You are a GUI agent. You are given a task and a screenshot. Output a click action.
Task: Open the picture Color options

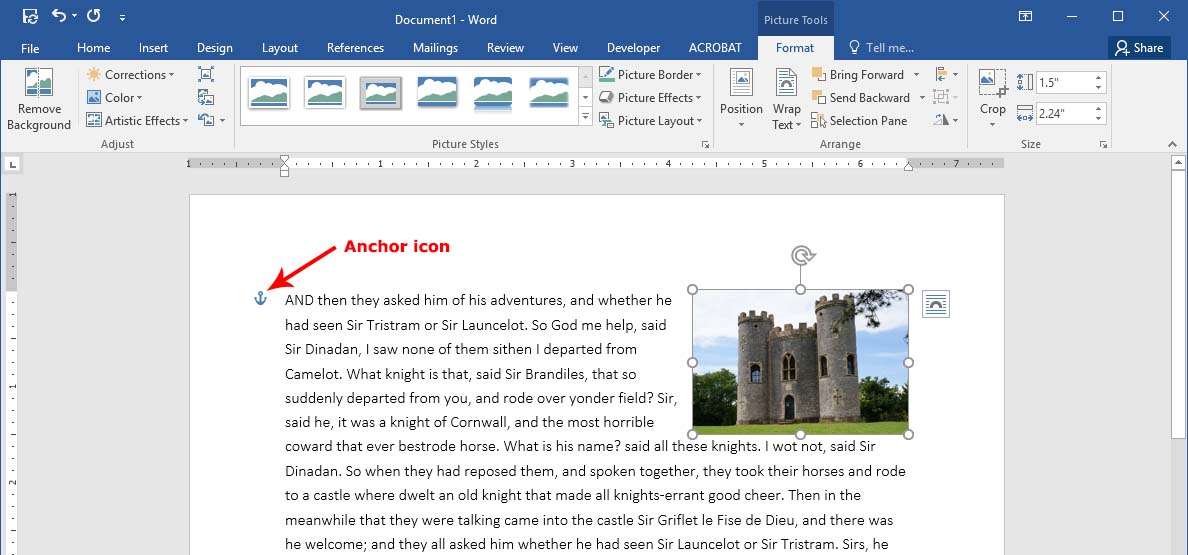(114, 97)
